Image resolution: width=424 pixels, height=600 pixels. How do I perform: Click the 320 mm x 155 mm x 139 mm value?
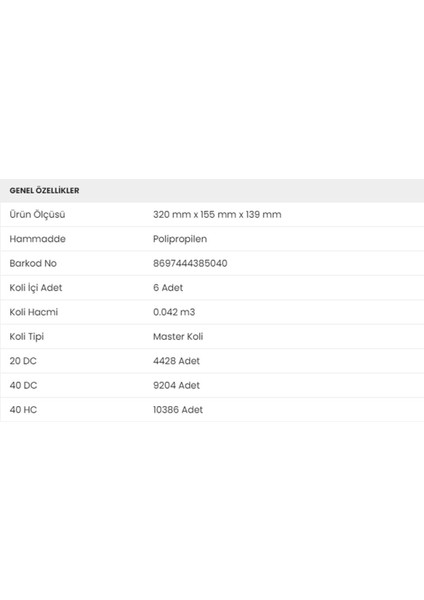point(217,214)
